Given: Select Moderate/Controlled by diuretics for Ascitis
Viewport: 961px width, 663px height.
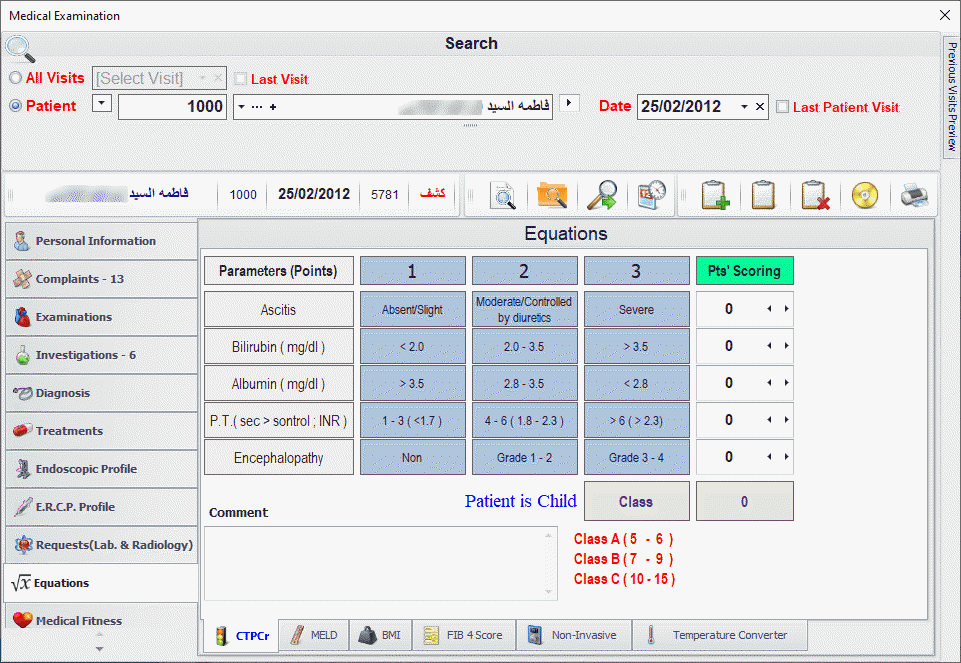Looking at the screenshot, I should click(524, 307).
